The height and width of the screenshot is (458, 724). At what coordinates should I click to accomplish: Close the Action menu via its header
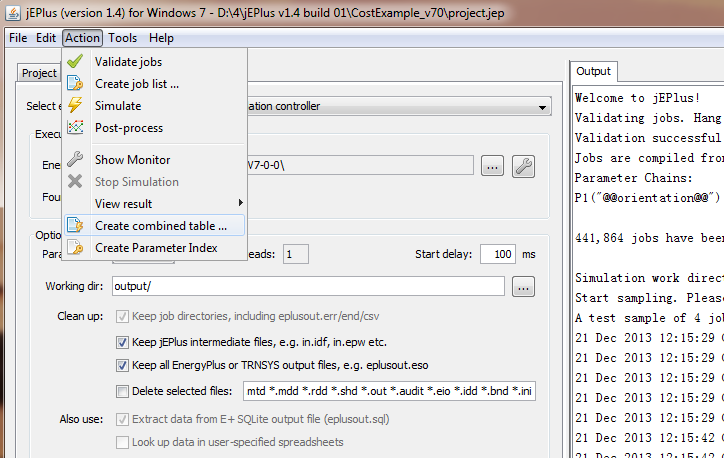tap(82, 38)
